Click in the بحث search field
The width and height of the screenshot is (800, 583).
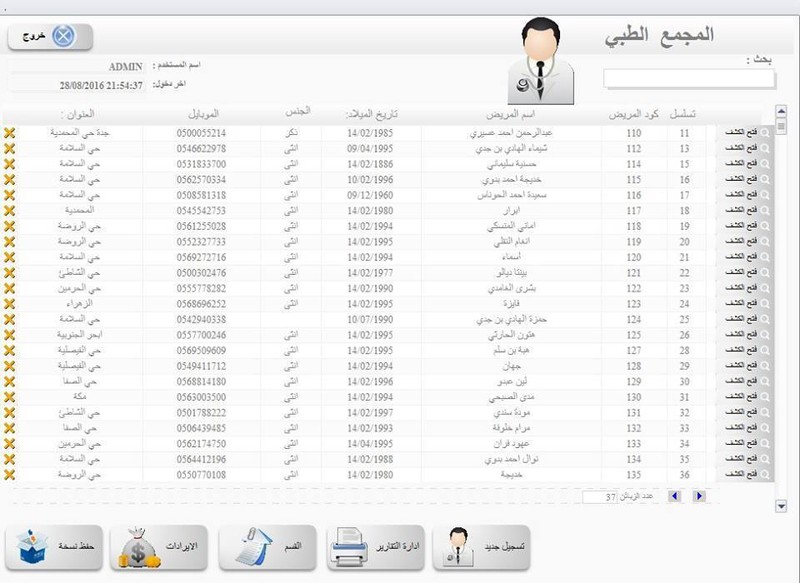pyautogui.click(x=689, y=78)
